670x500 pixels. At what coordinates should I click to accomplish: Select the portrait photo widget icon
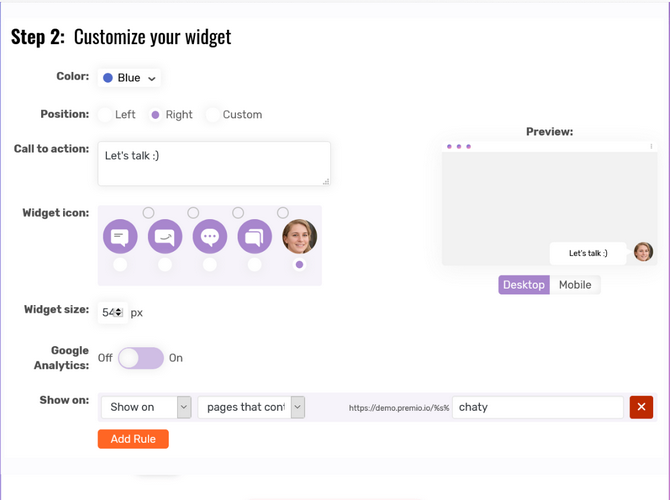(299, 237)
